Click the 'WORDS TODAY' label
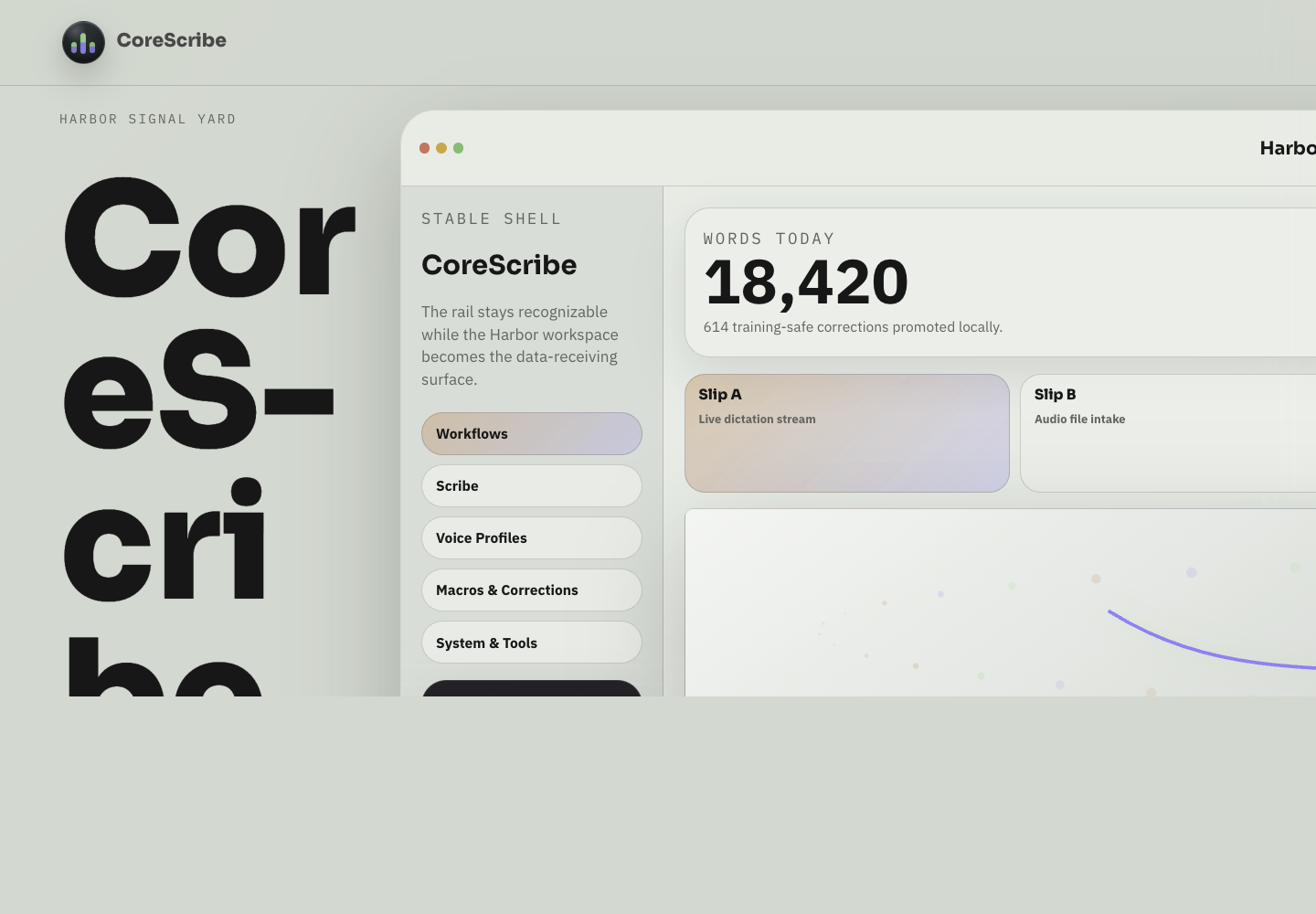Image resolution: width=1316 pixels, height=914 pixels. (x=769, y=239)
